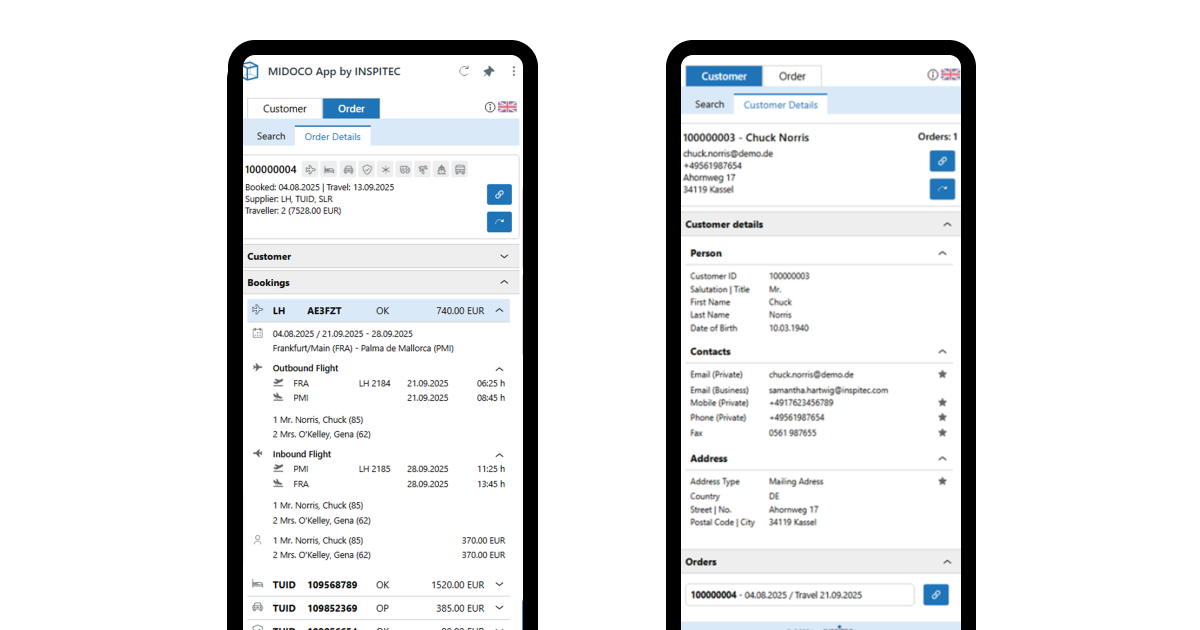Click blue share arrow button under Orders: 1
Image resolution: width=1200 pixels, height=630 pixels.
[x=942, y=189]
